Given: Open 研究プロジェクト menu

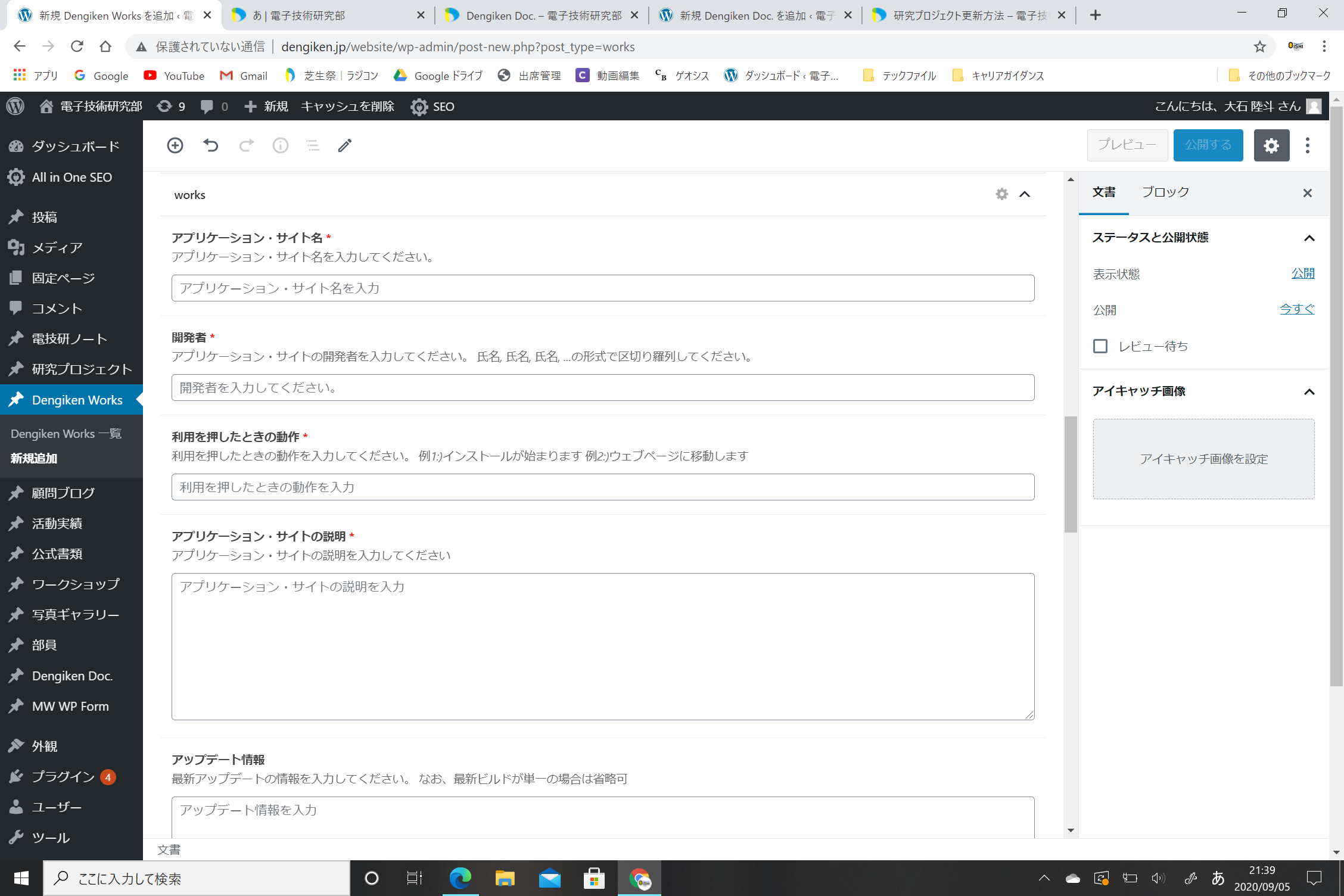Looking at the screenshot, I should point(71,369).
